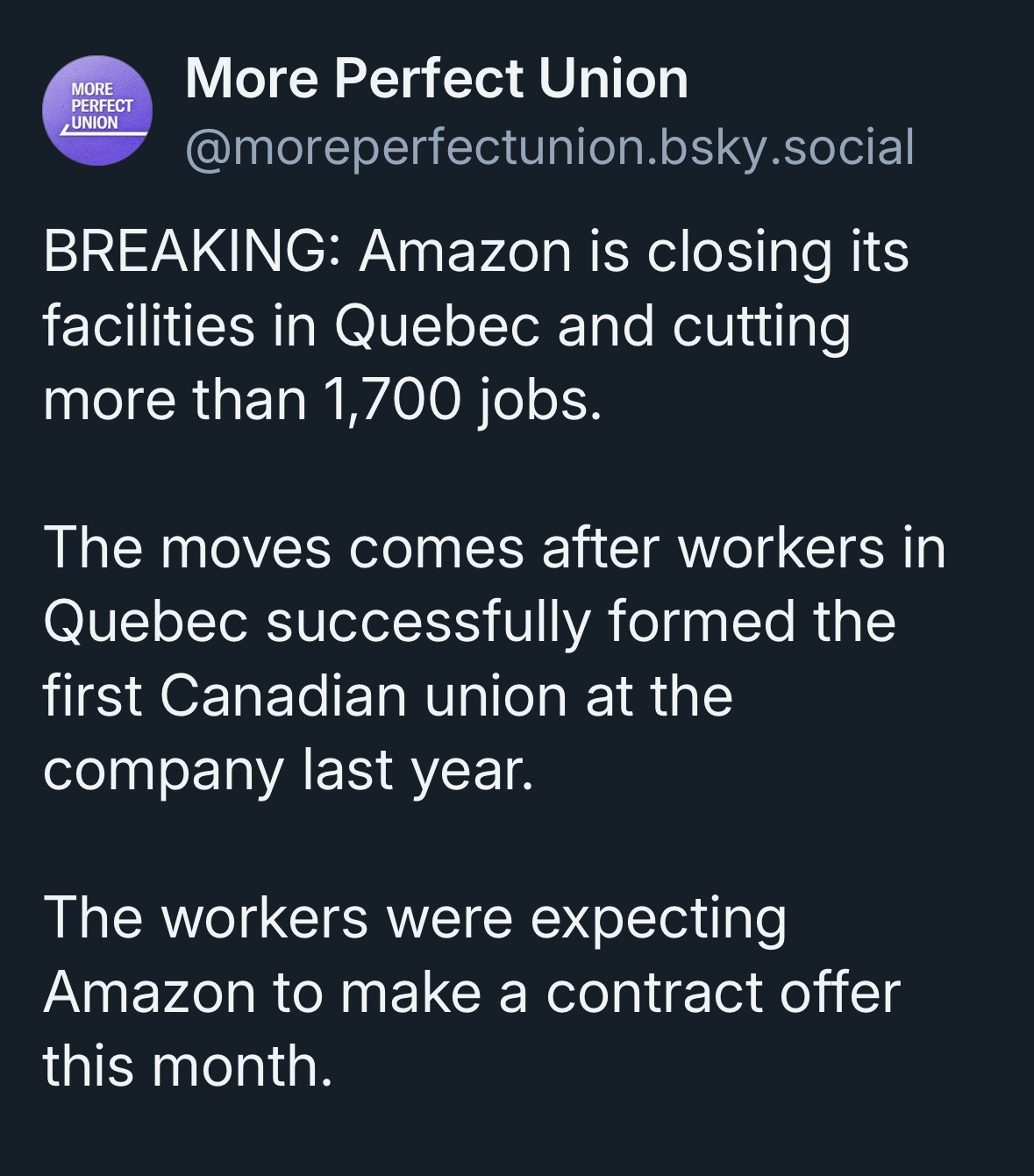Click the "contract offer" phrase
This screenshot has width=1034, height=1176.
pyautogui.click(x=723, y=993)
